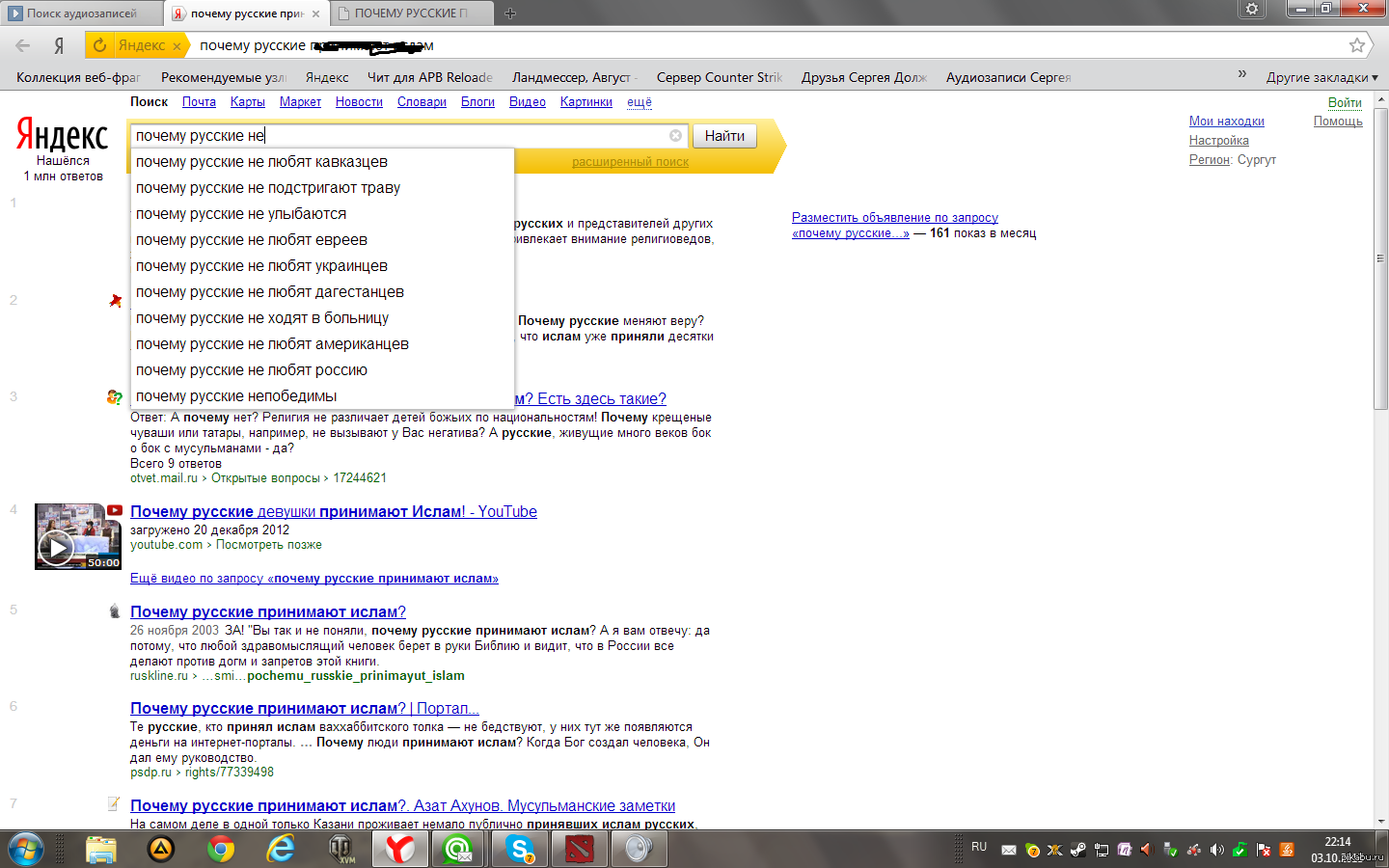The width and height of the screenshot is (1389, 868).
Task: Click the mail envelope tray icon
Action: pos(1009,850)
